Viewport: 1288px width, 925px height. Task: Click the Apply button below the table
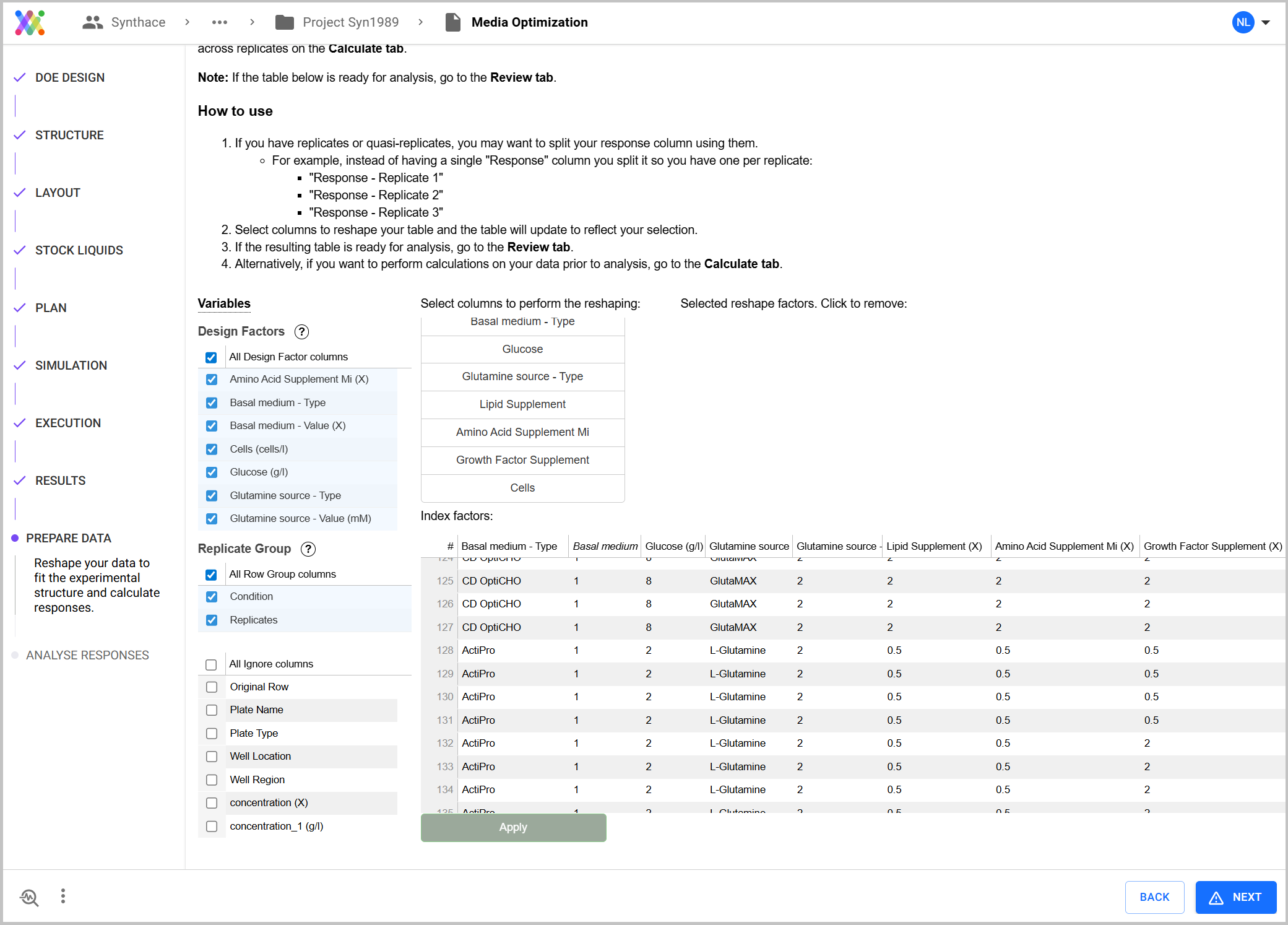[513, 827]
